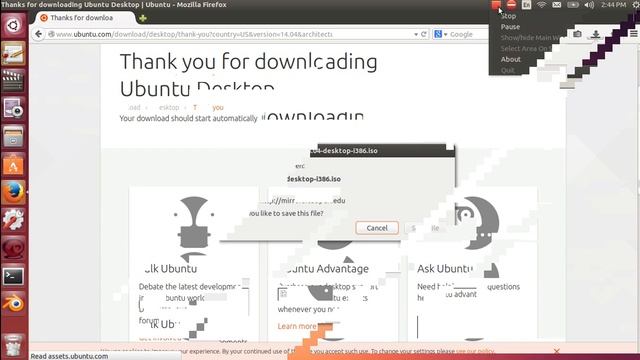Click the red recorder indicator in top panel
640x360 pixels.
[x=496, y=5]
